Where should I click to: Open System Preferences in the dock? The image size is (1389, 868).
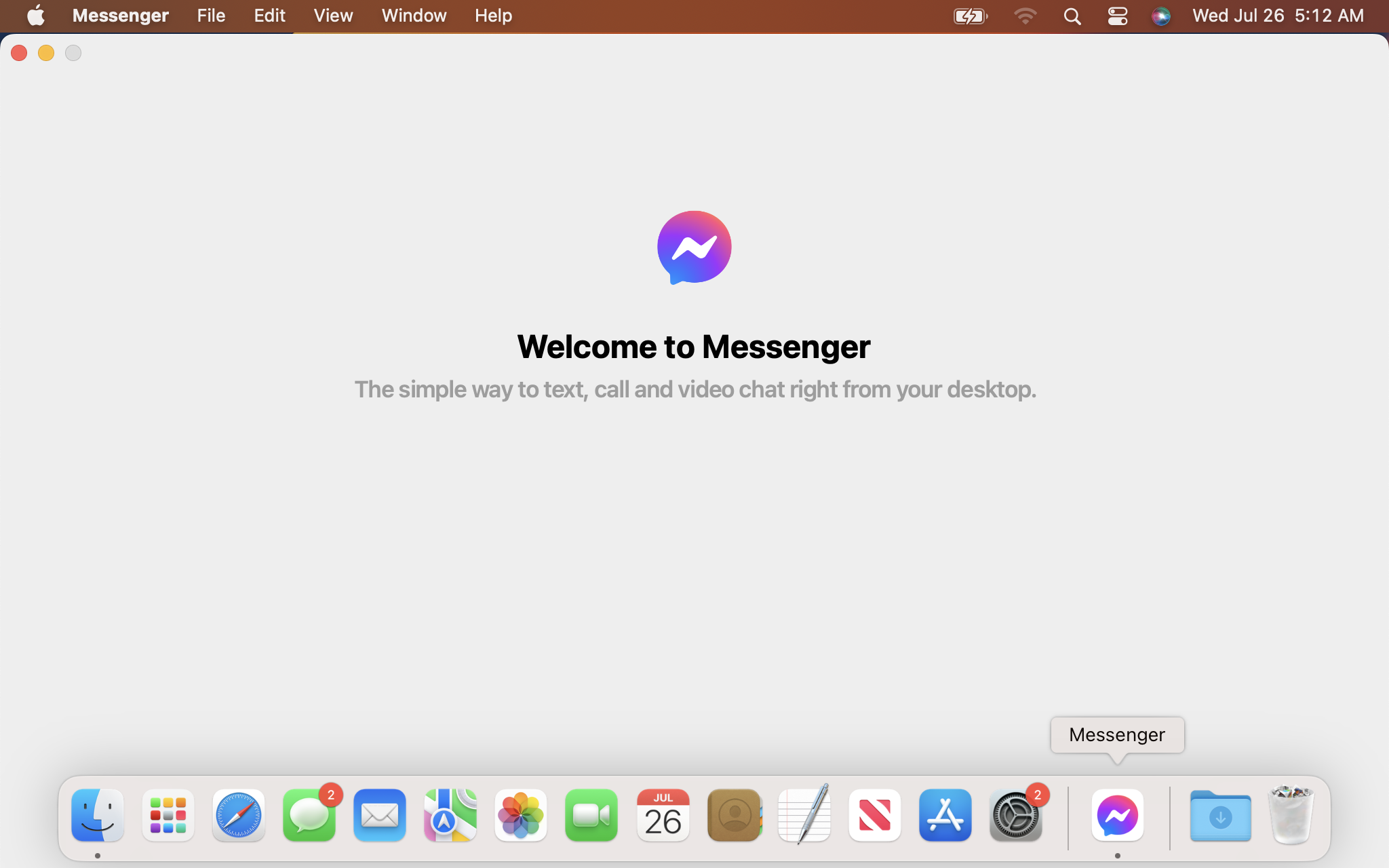coord(1015,816)
